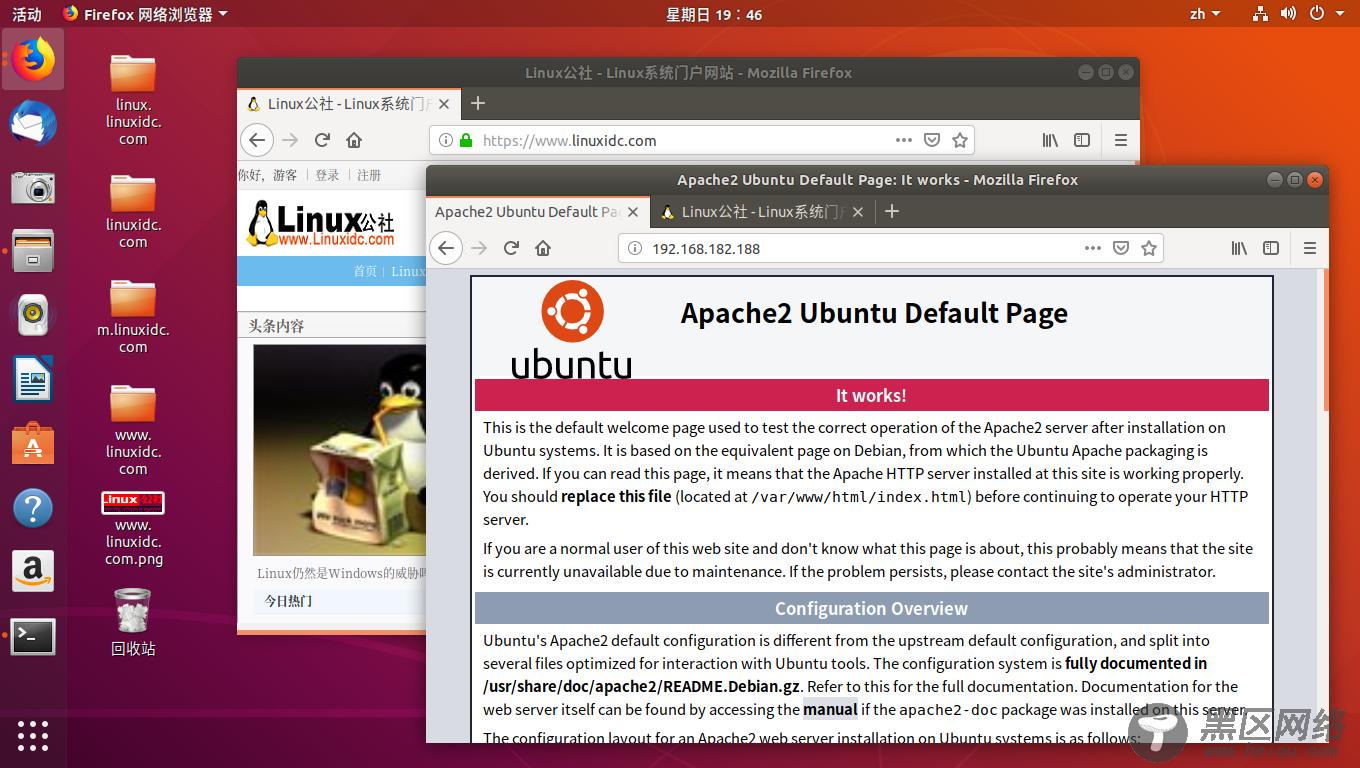Open the Help icon in dock
The width and height of the screenshot is (1360, 768).
coord(33,508)
